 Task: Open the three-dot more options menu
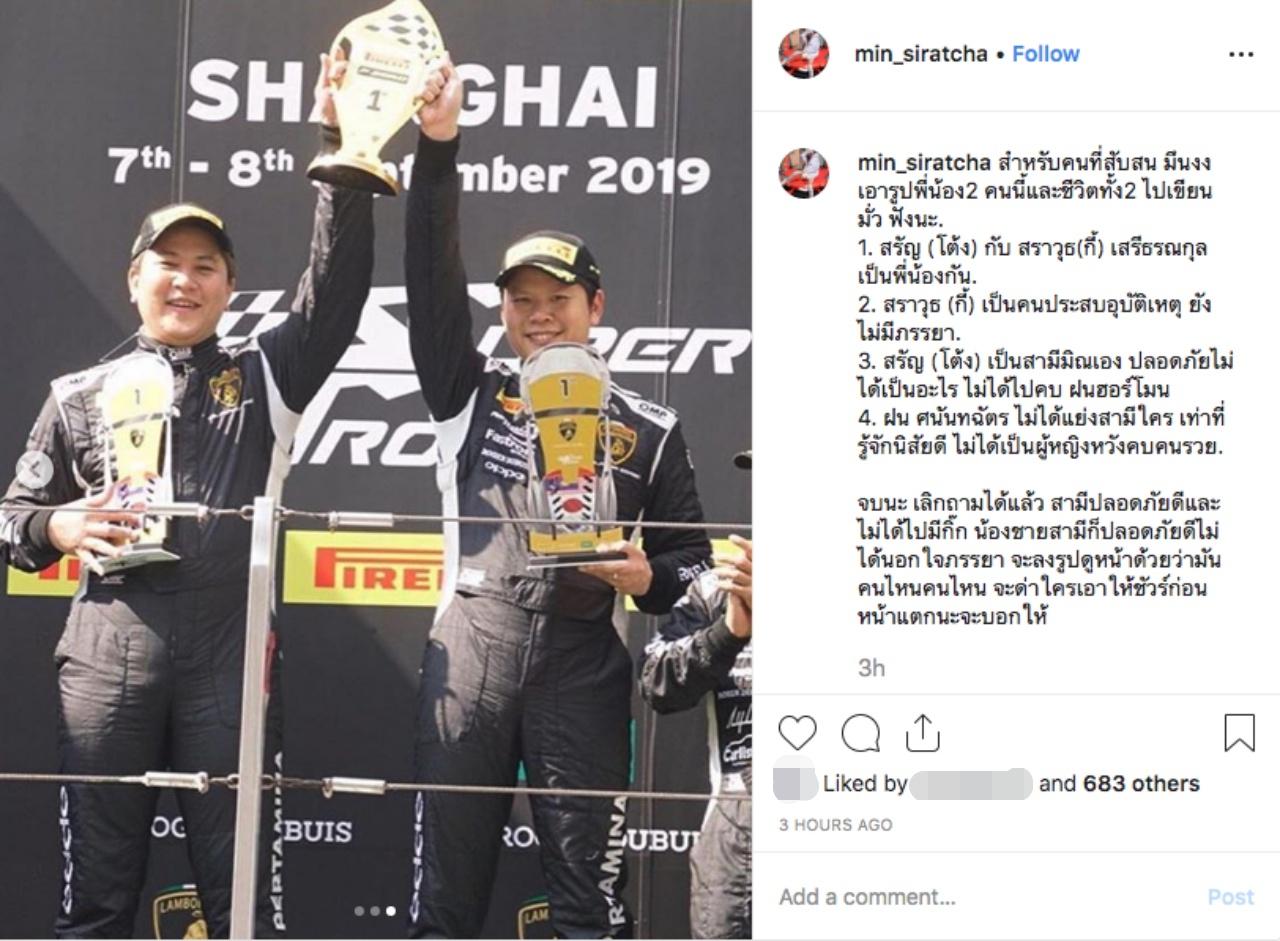[1240, 54]
